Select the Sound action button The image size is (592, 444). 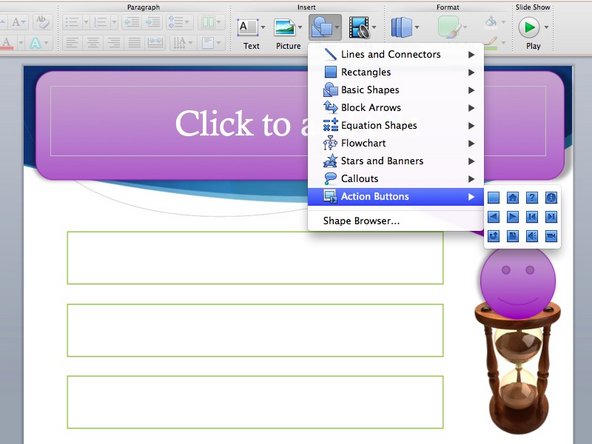tap(532, 236)
